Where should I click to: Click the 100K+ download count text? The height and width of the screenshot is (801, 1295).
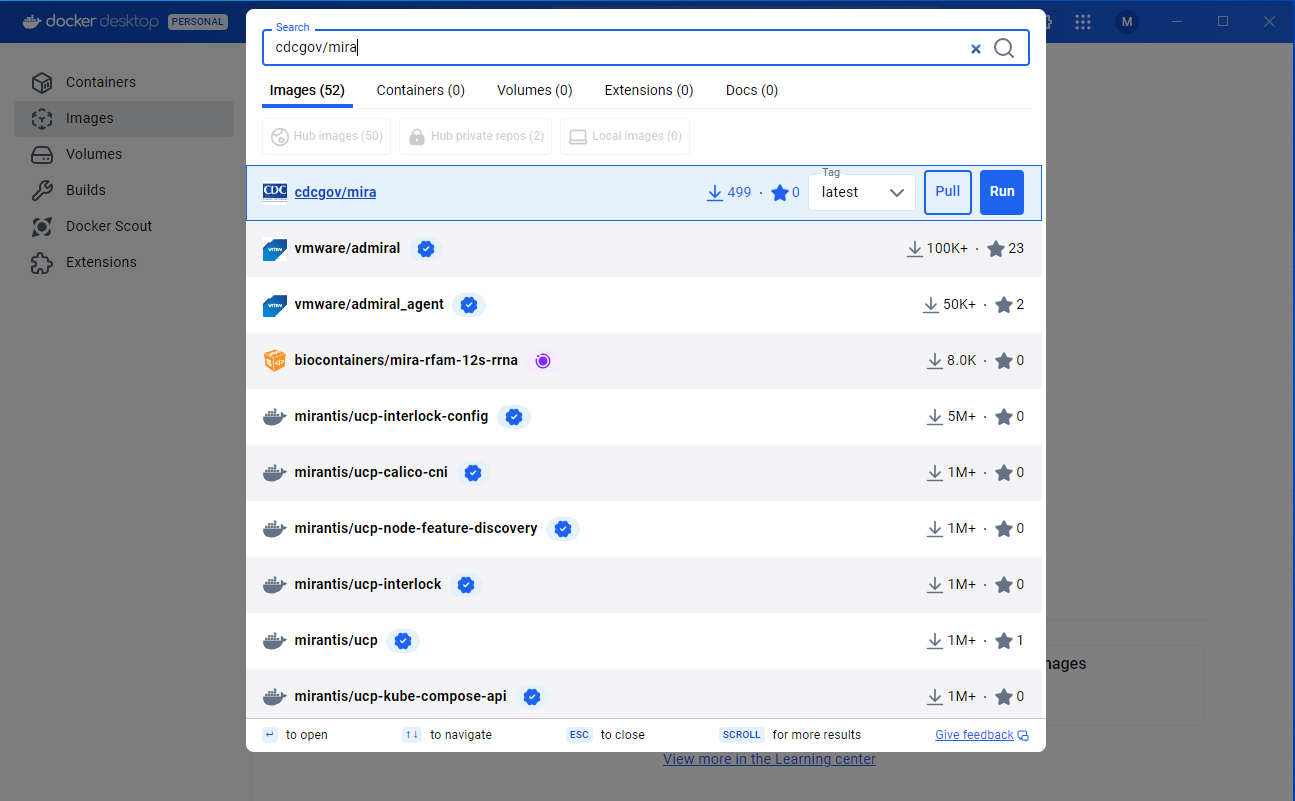point(947,249)
